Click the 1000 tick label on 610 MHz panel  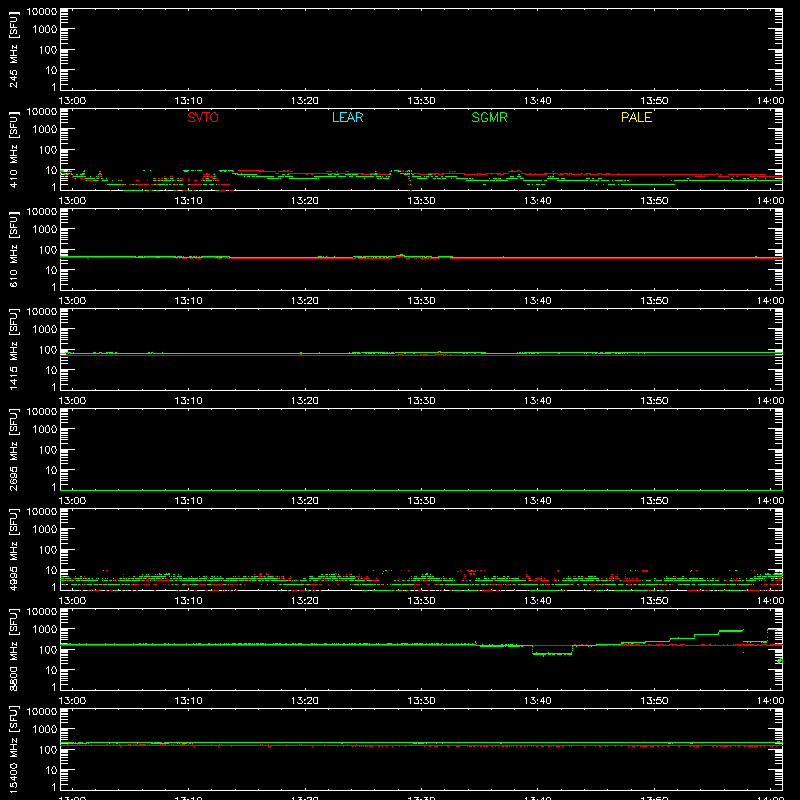(45, 230)
